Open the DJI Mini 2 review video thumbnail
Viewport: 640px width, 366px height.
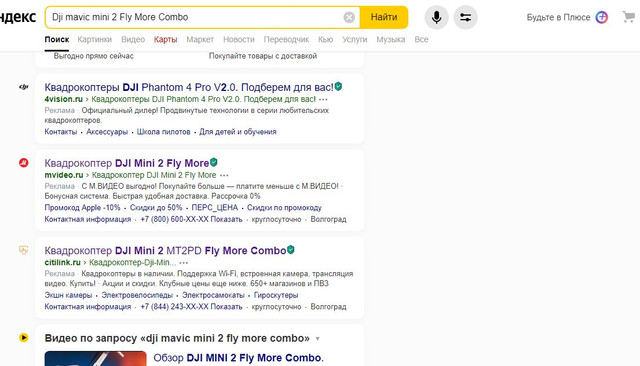(x=96, y=358)
